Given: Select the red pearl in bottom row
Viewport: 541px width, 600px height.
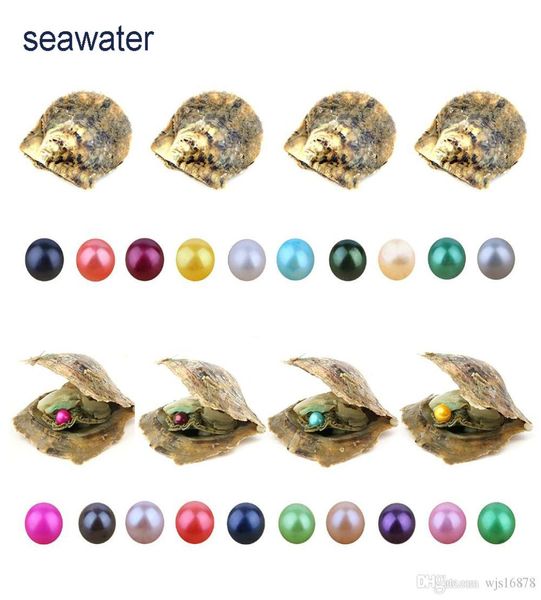Looking at the screenshot, I should pyautogui.click(x=195, y=522).
